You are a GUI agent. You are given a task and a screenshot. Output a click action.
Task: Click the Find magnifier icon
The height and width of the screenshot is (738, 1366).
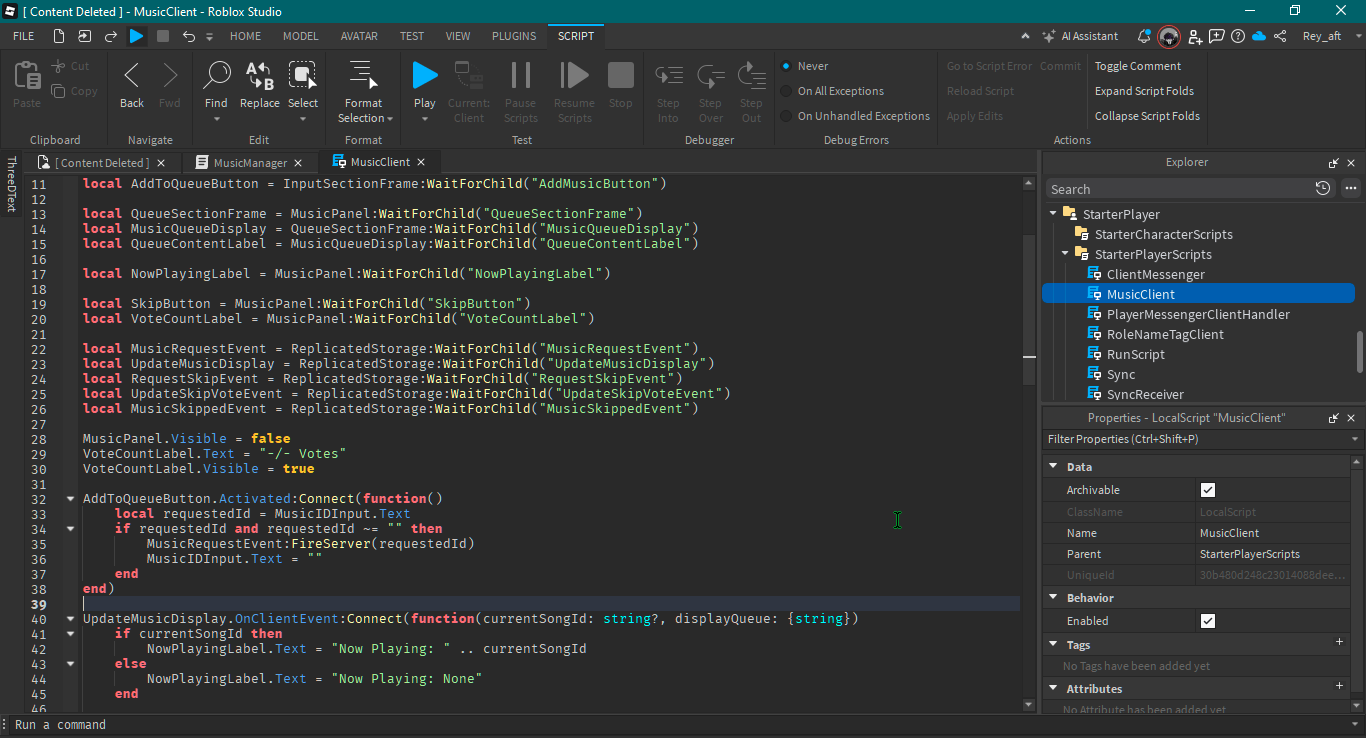pyautogui.click(x=216, y=76)
